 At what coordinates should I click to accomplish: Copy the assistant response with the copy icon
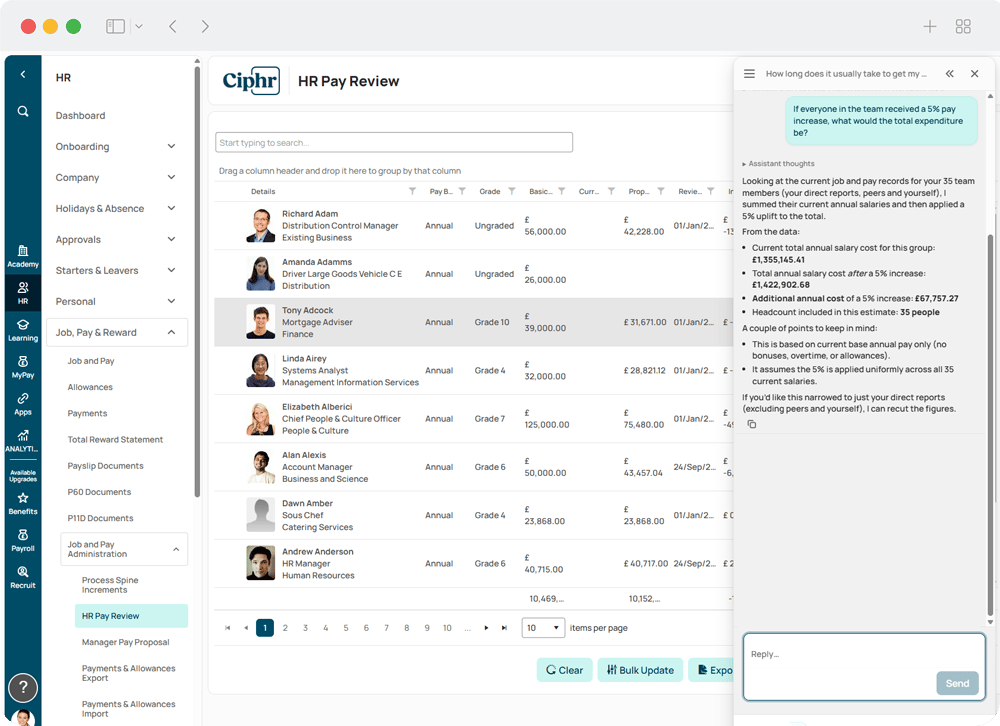(x=752, y=424)
